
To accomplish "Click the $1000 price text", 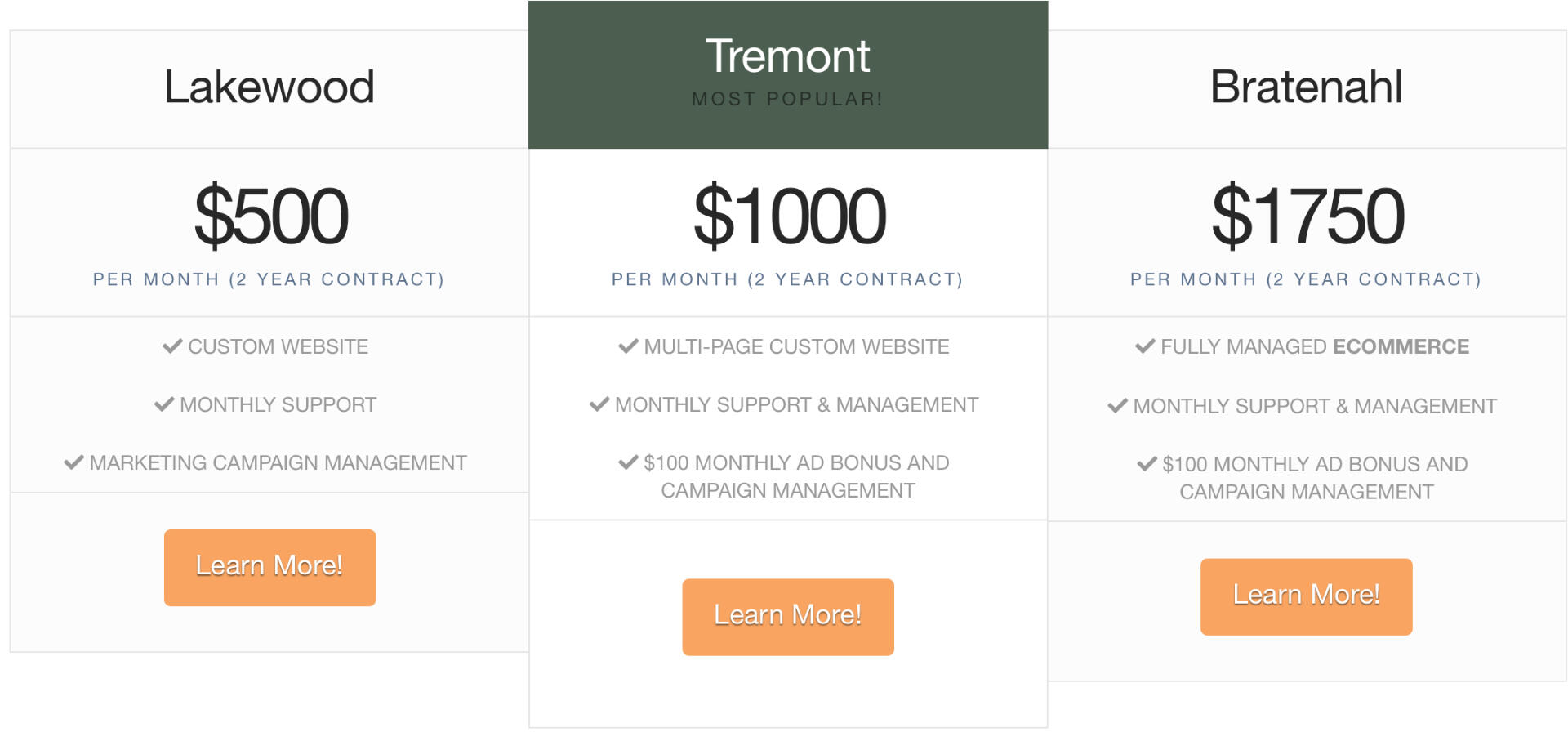I will (x=789, y=216).
